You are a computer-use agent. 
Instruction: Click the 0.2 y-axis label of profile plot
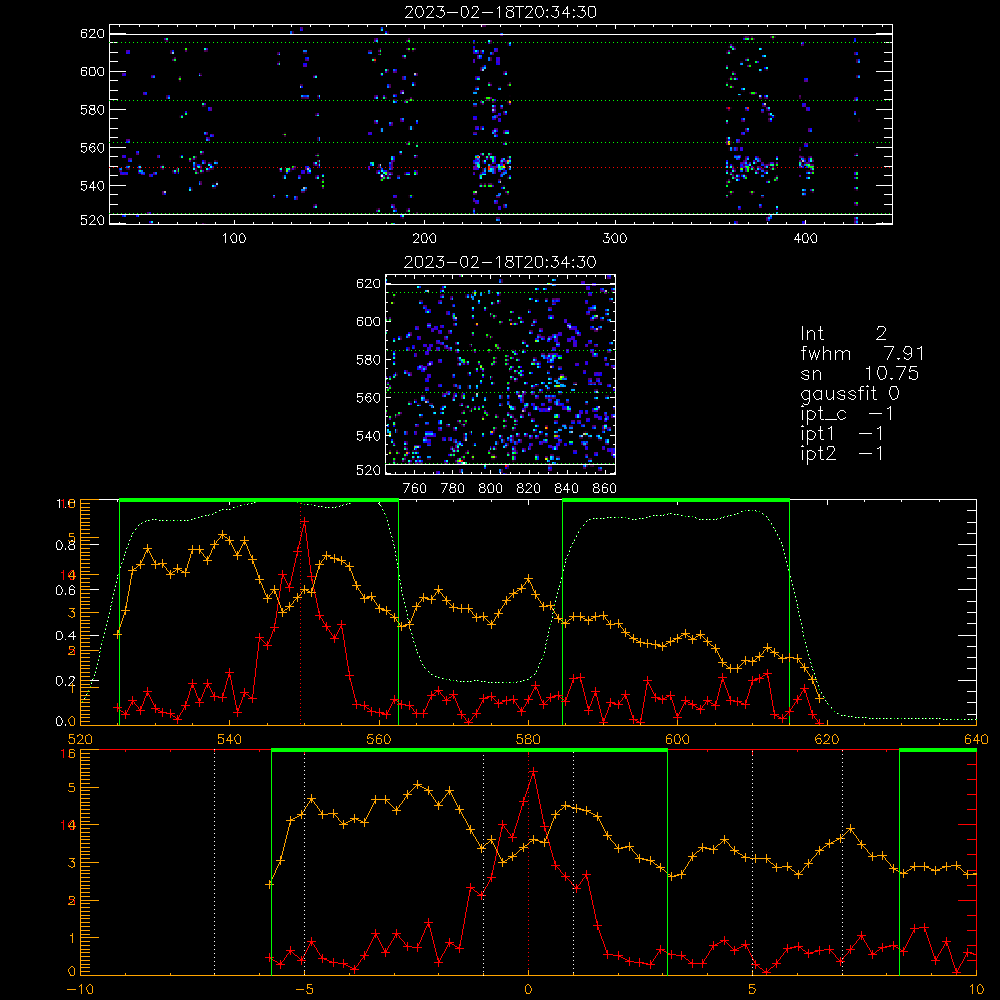tap(66, 681)
